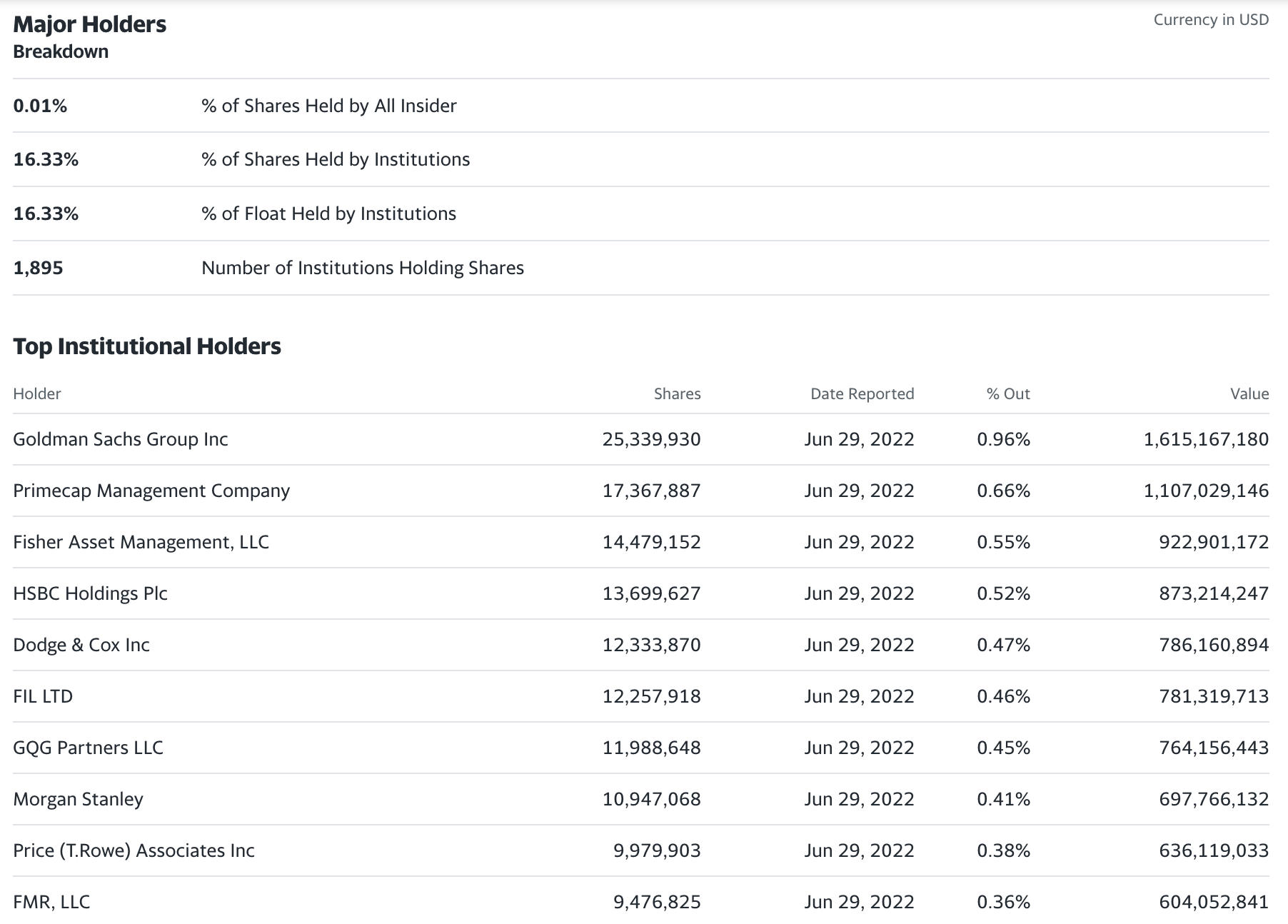1288x924 pixels.
Task: Click Goldman Sachs 0.96% out
Action: coord(1004,439)
